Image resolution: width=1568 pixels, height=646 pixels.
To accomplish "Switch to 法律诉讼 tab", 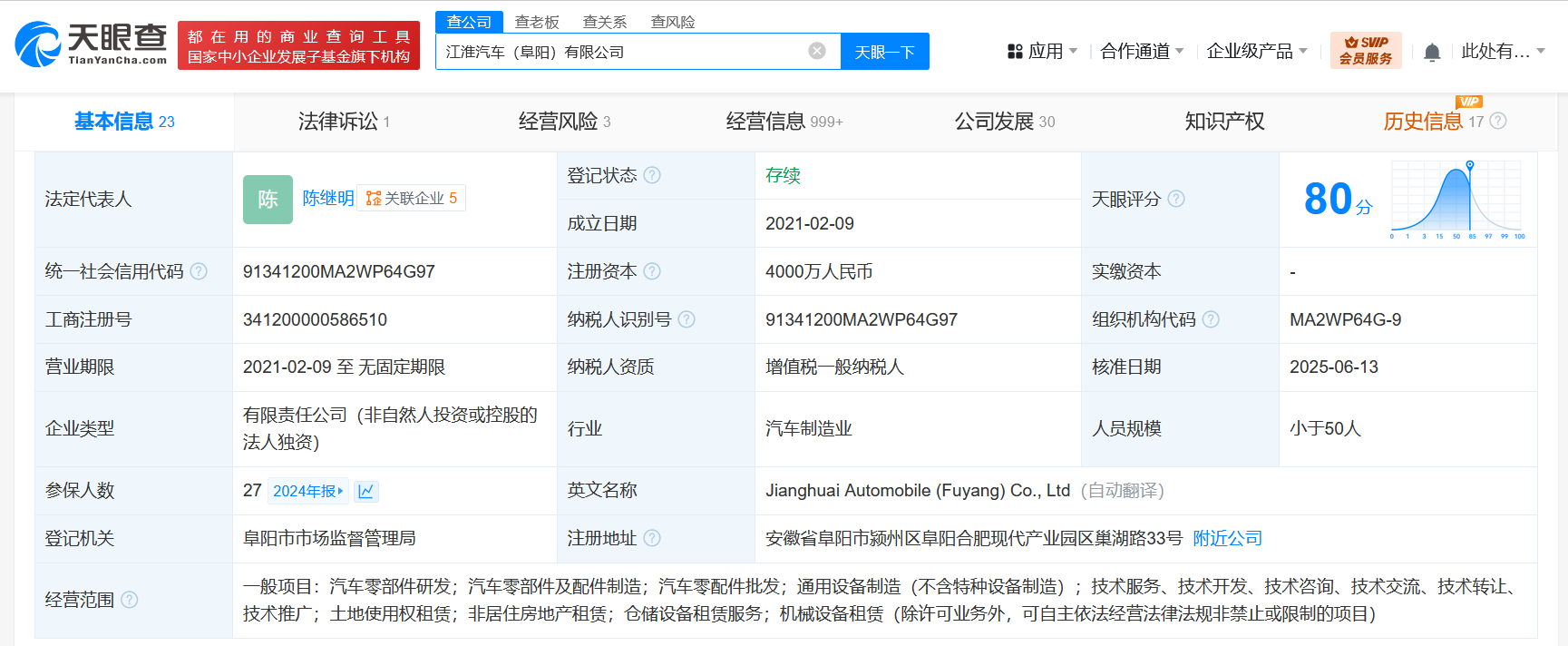I will pos(344,122).
